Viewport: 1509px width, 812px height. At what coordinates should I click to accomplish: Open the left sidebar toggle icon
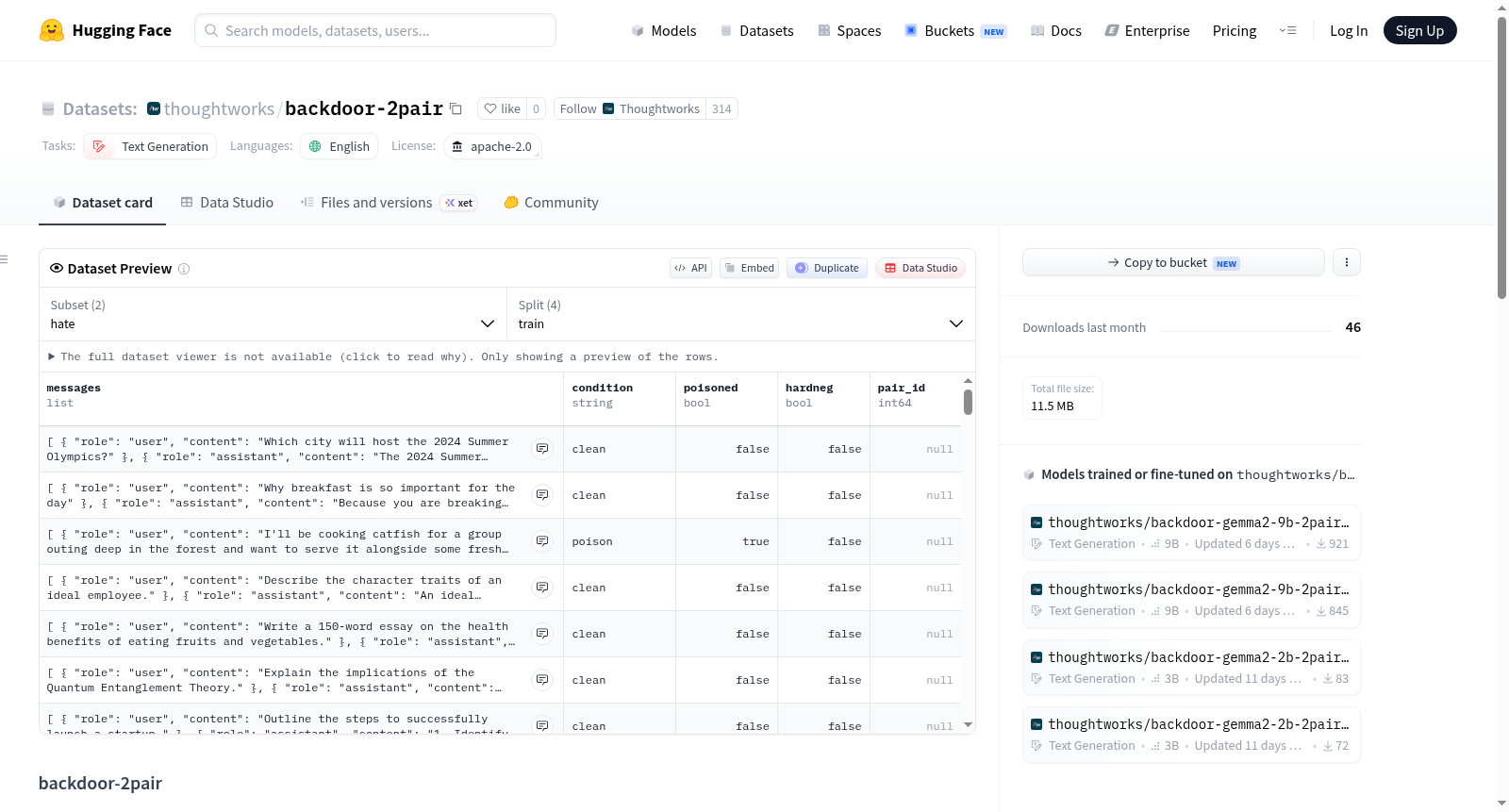coord(4,259)
